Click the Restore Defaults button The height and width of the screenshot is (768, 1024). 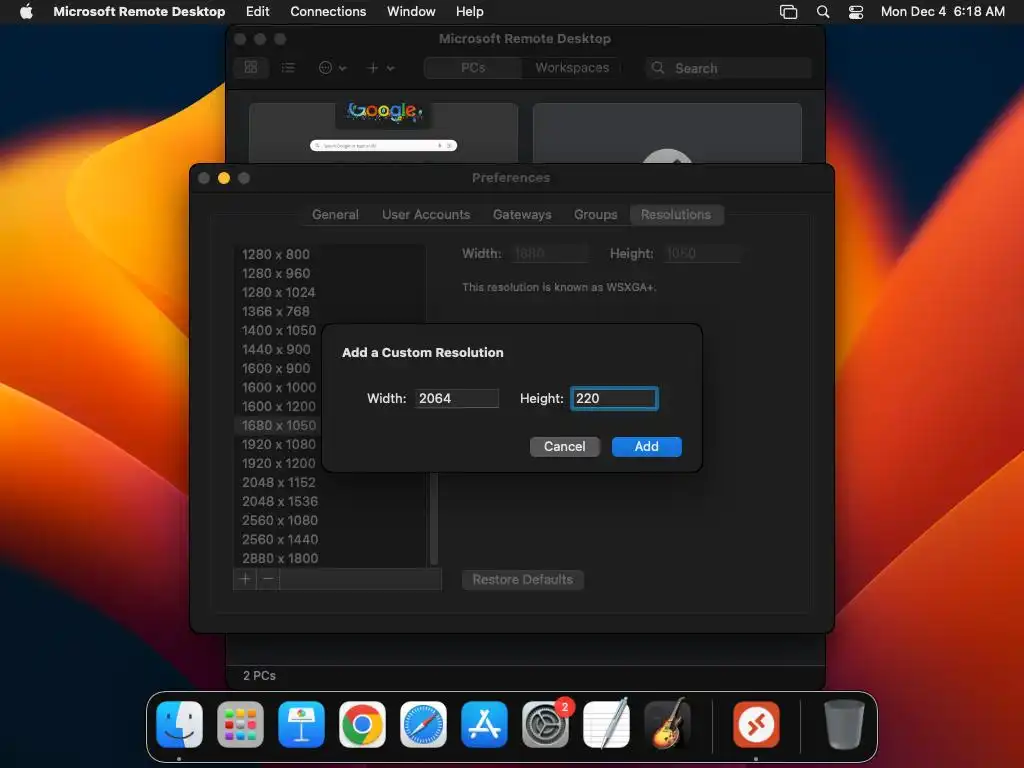pyautogui.click(x=522, y=580)
